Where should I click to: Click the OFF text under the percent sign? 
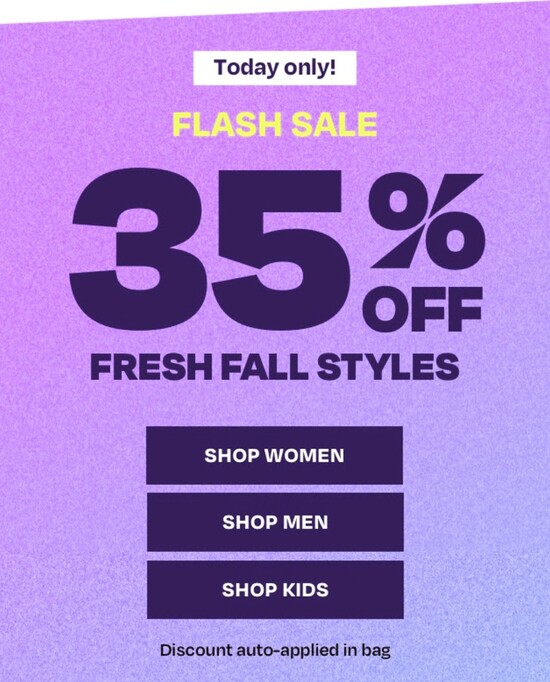click(423, 308)
